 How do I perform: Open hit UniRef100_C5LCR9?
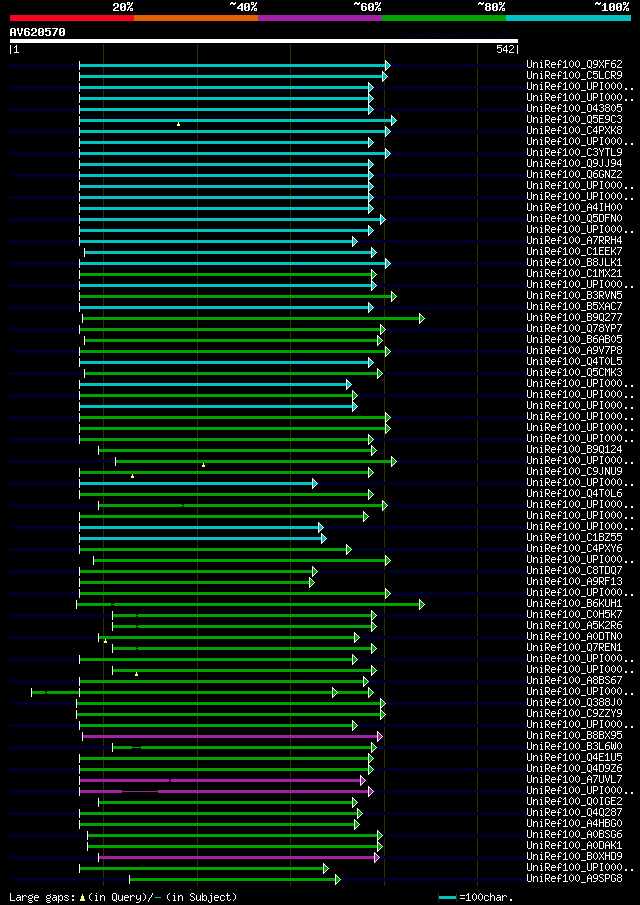tap(574, 76)
